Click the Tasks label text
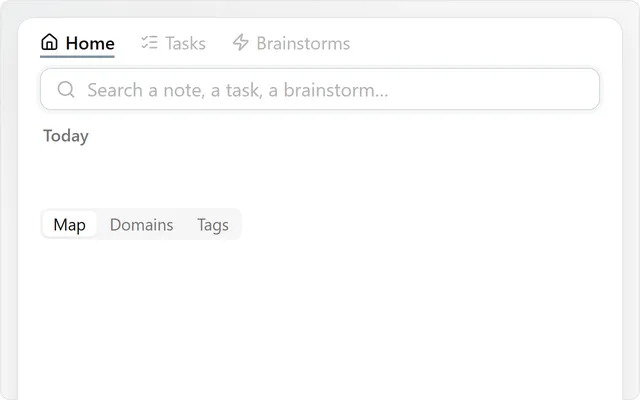 [185, 43]
